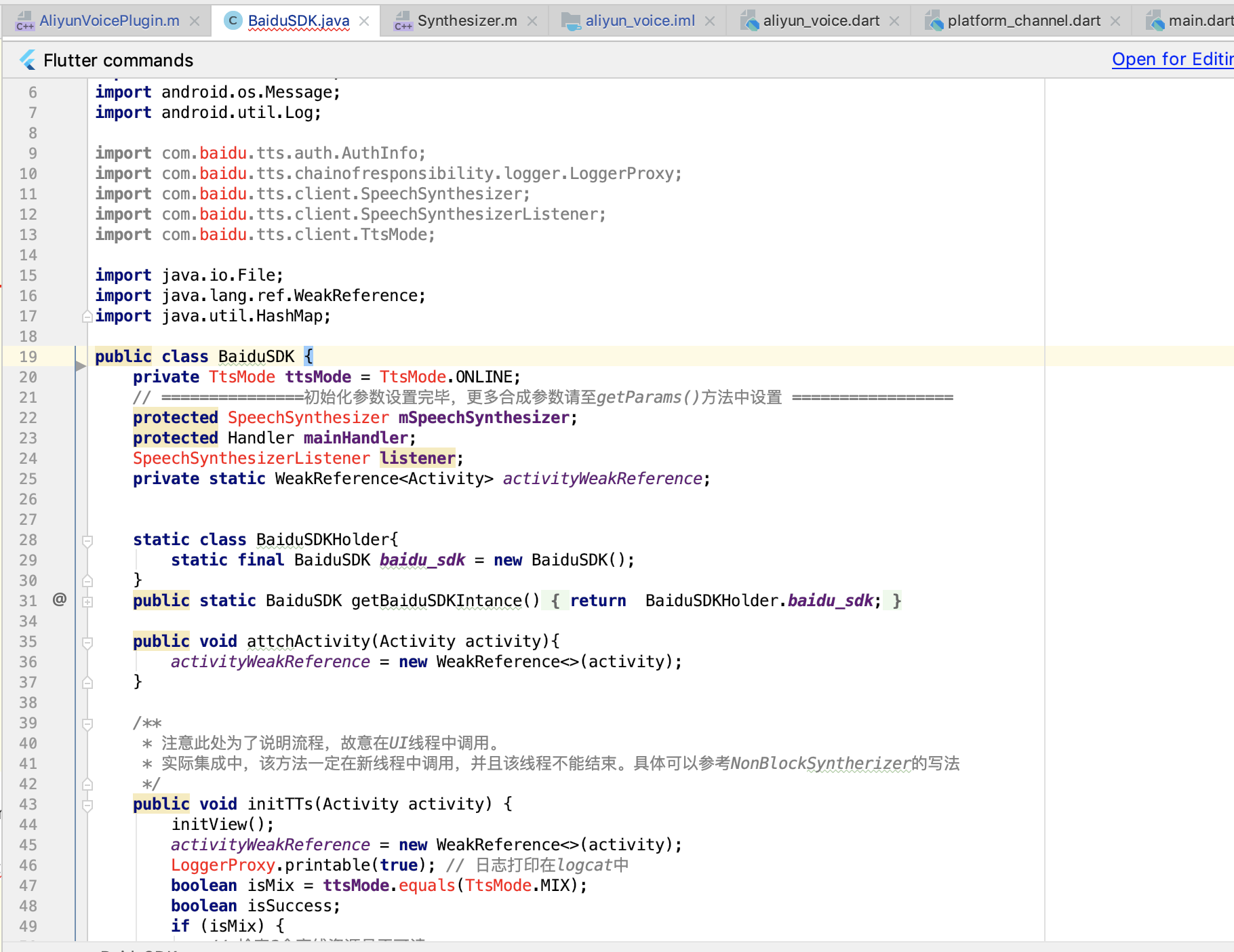The width and height of the screenshot is (1234, 952).
Task: Click the mainHandler field declaration
Action: [x=356, y=438]
